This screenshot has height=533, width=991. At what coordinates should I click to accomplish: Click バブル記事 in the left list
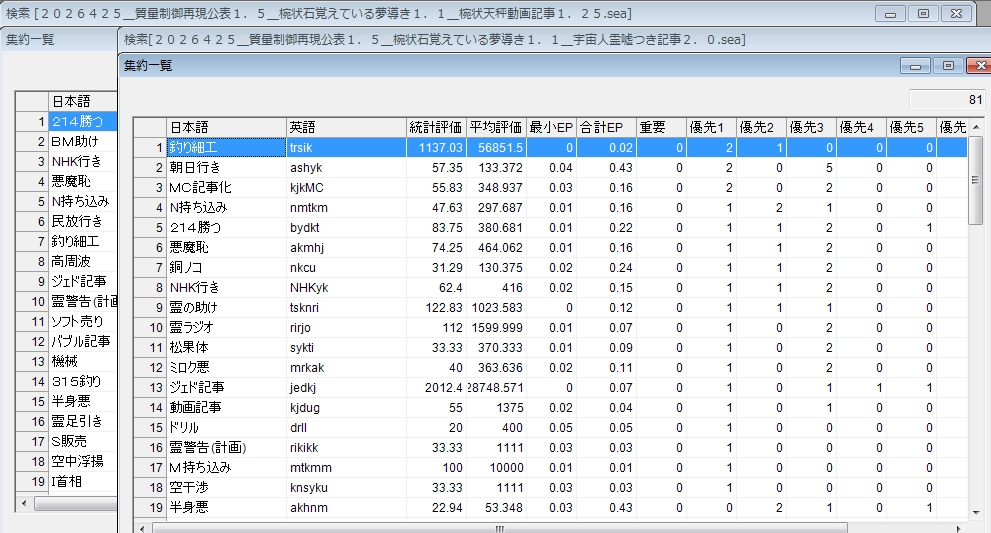82,341
